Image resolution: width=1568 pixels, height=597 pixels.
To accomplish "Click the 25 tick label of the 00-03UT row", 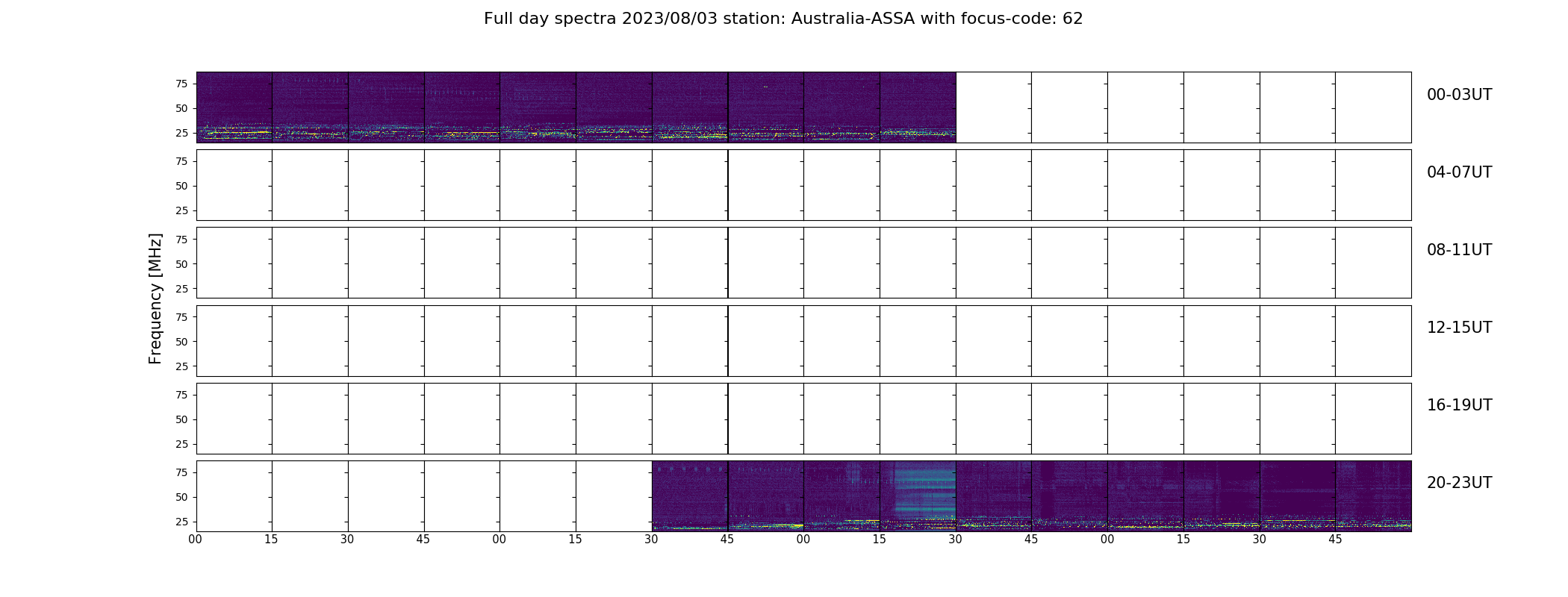I will (181, 133).
